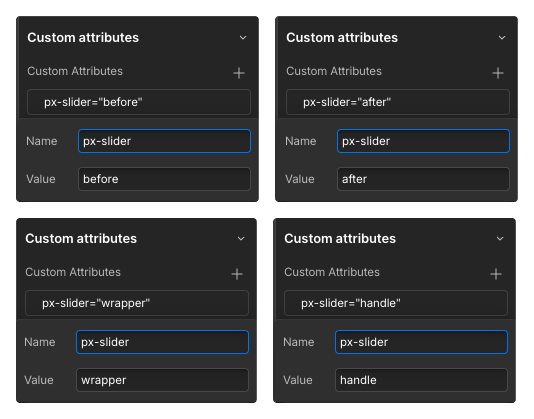
Task: Click the Value field containing 'before'
Action: click(x=164, y=179)
